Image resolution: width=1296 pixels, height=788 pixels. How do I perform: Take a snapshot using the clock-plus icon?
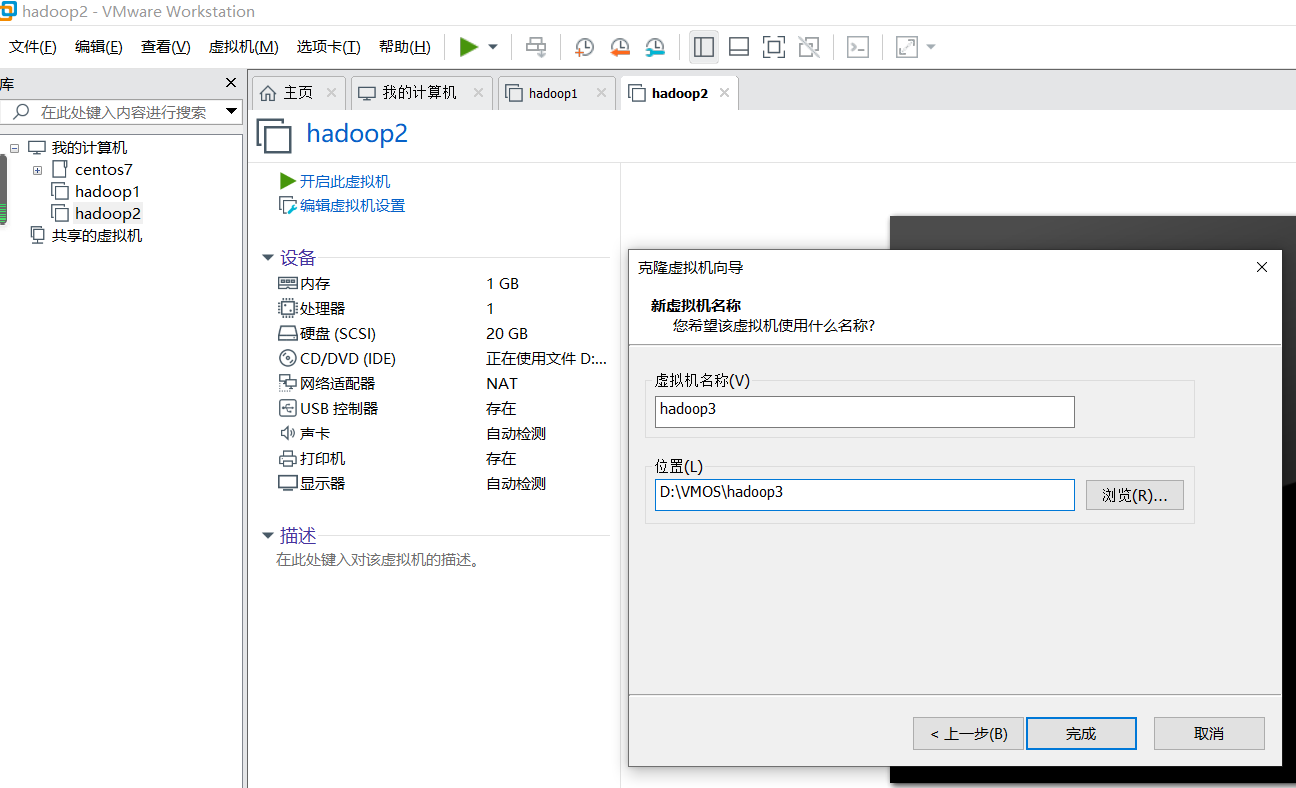coord(584,47)
